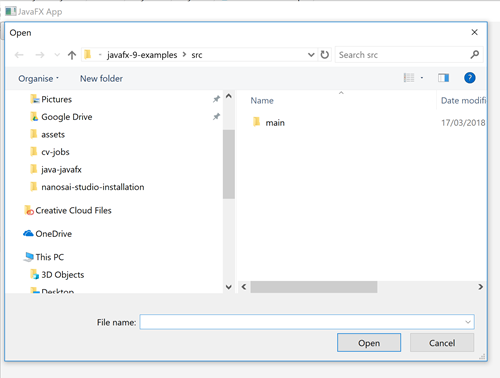This screenshot has height=378, width=500.
Task: Go forward using the forward arrow
Action: point(40,55)
